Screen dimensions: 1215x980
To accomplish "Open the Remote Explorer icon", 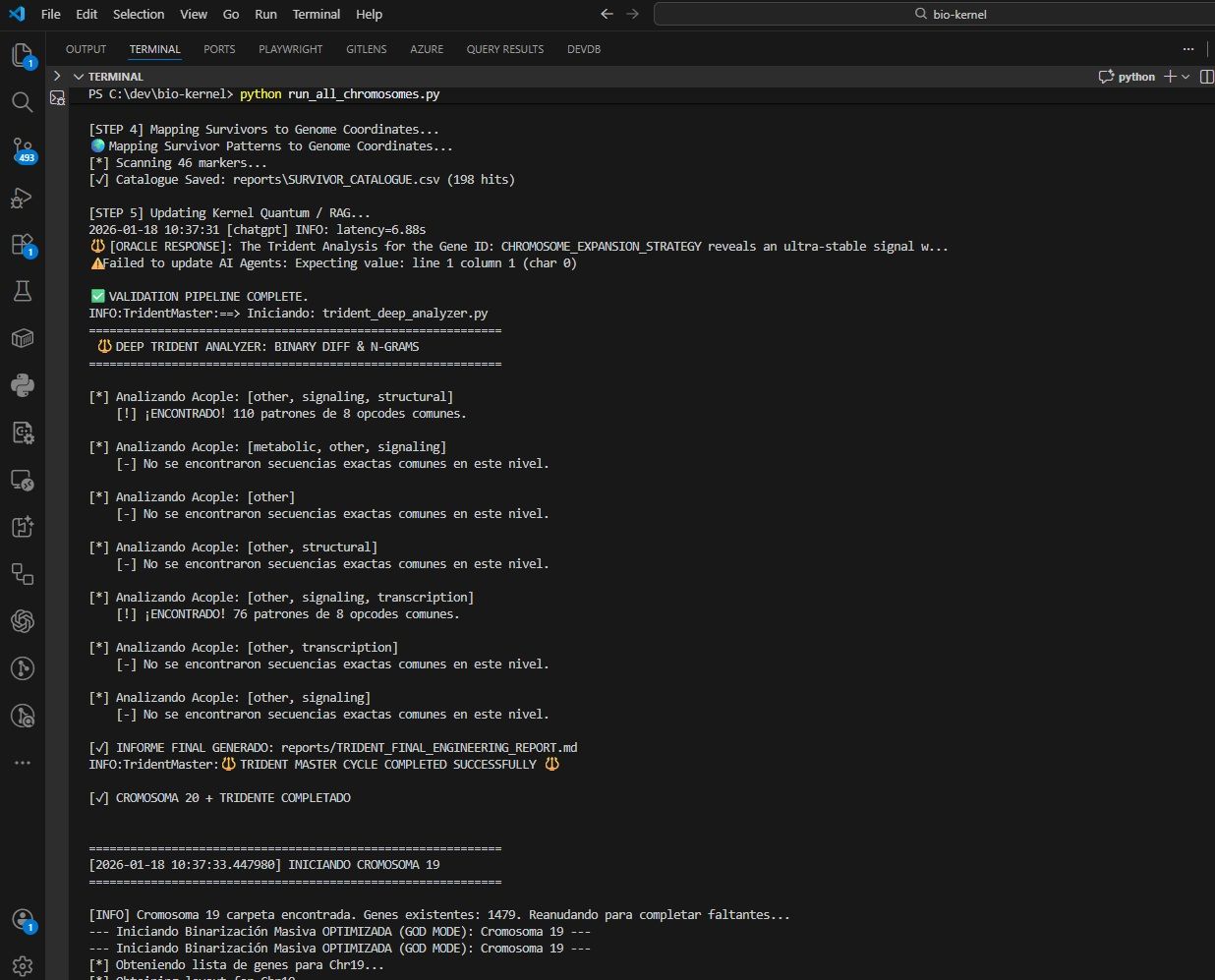I will [22, 480].
